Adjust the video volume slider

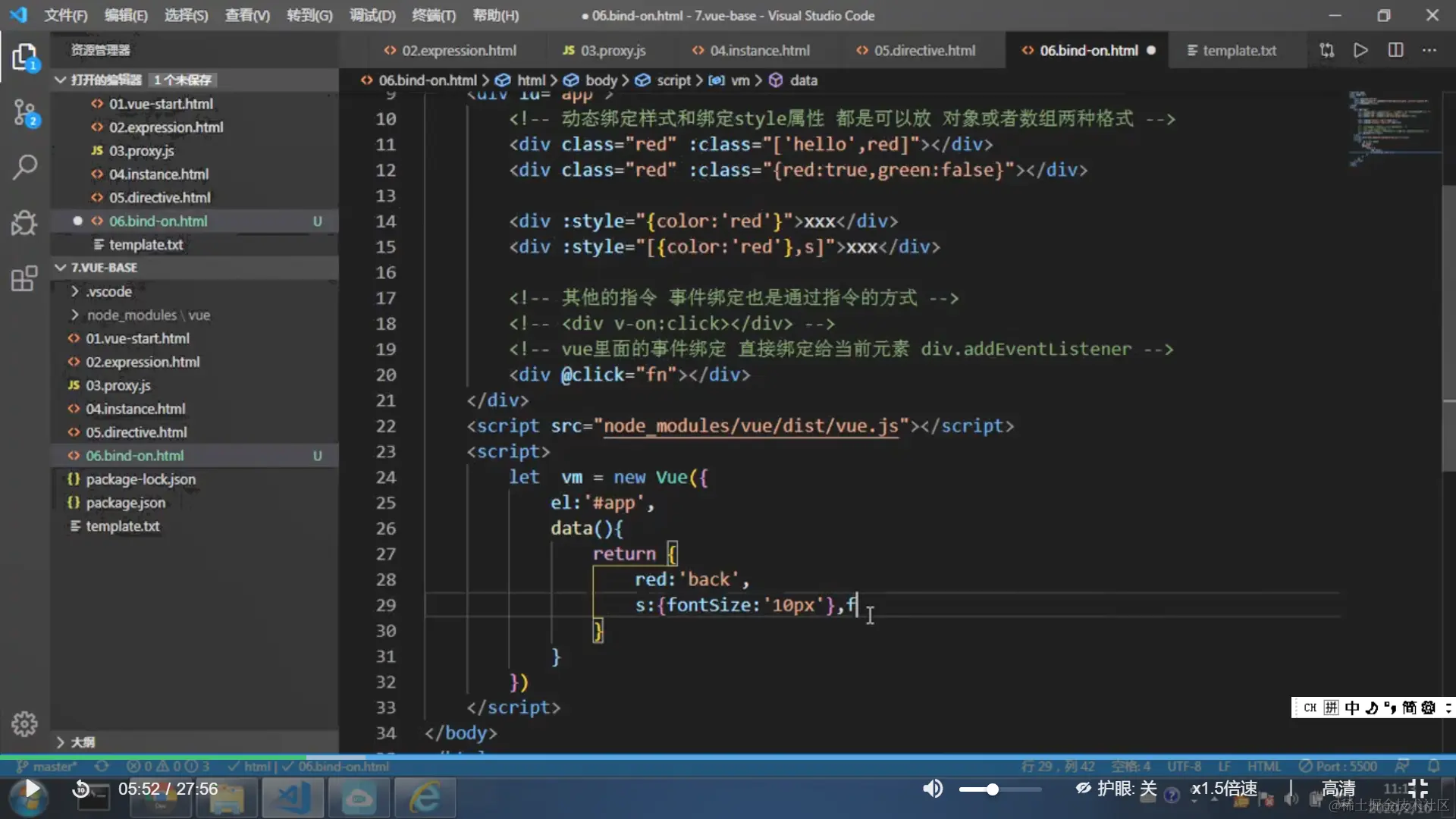tap(992, 789)
